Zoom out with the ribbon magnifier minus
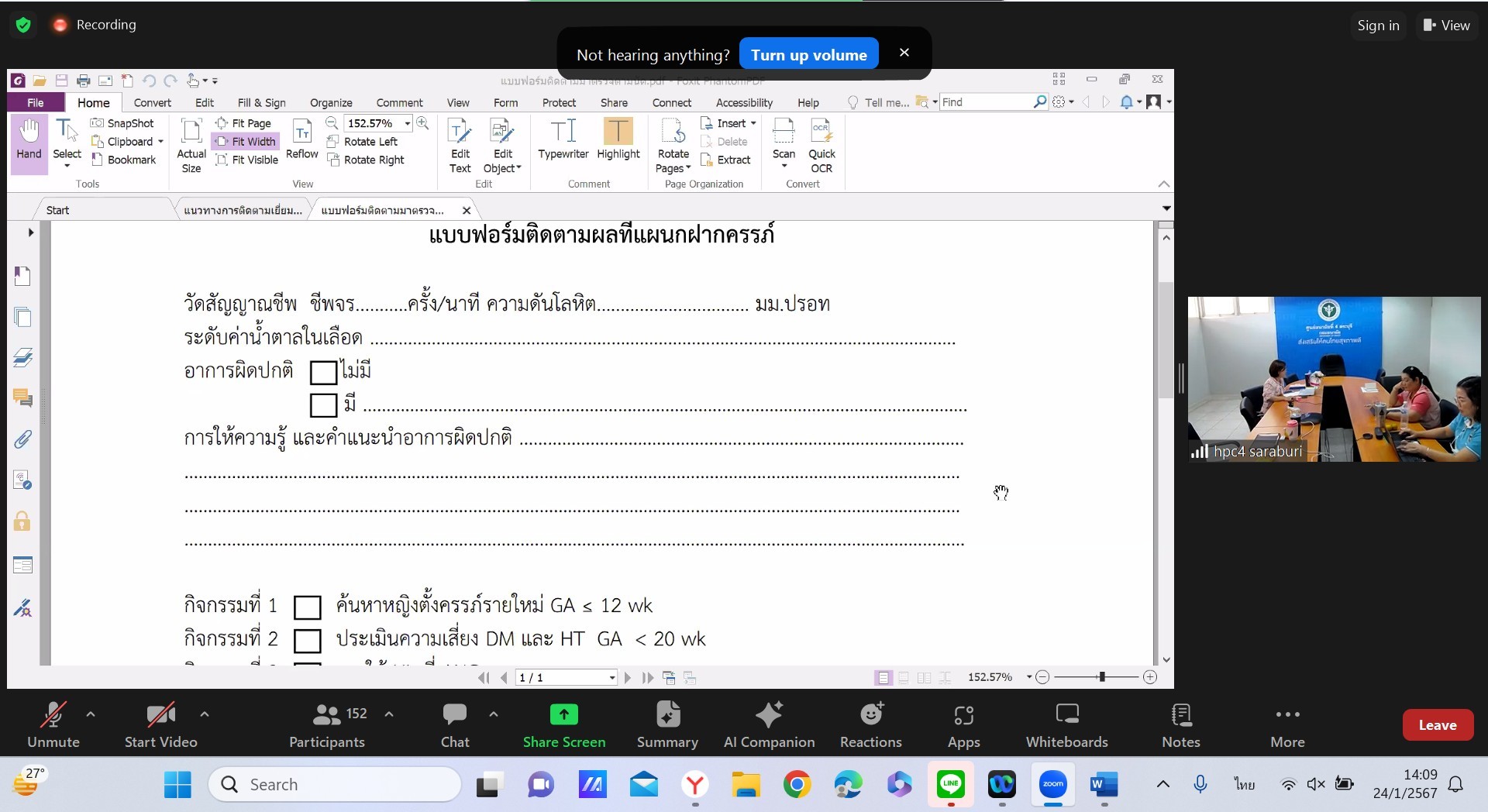Viewport: 1488px width, 812px height. click(x=332, y=123)
